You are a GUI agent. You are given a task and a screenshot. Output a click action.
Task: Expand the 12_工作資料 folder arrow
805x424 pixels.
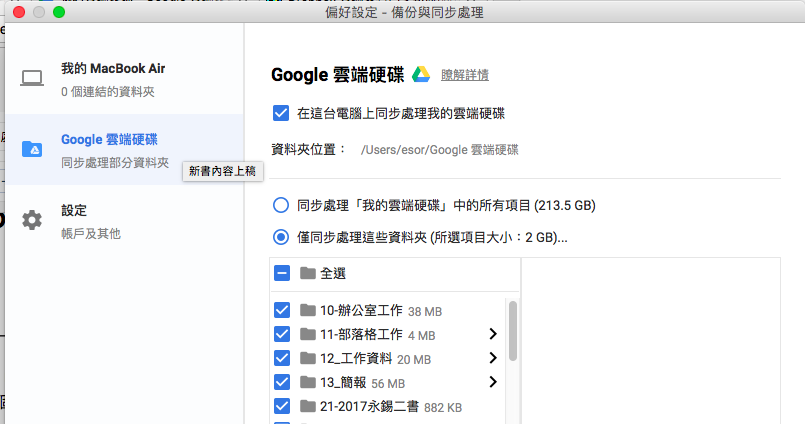(493, 358)
